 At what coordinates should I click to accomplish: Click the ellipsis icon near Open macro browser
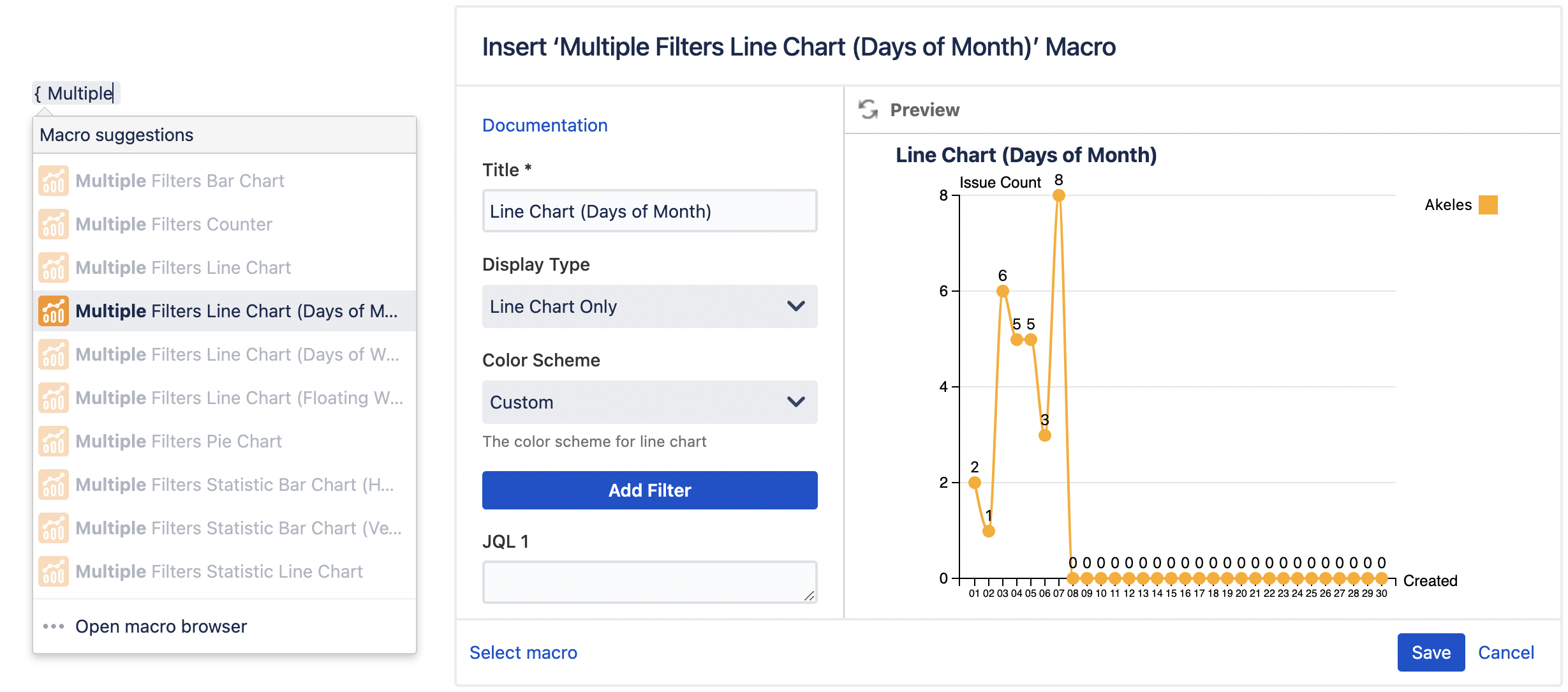coord(52,626)
